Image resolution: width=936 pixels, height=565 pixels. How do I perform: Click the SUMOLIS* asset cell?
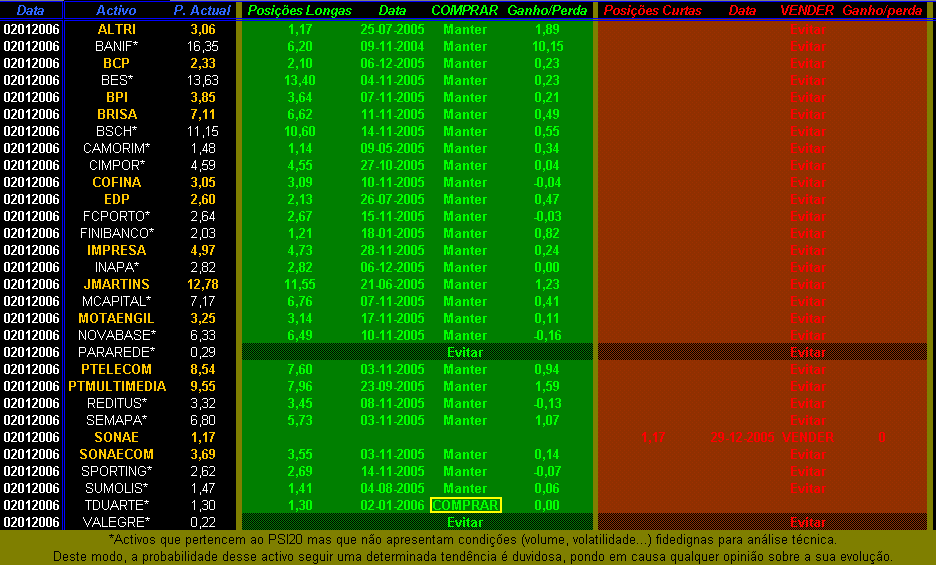click(116, 489)
